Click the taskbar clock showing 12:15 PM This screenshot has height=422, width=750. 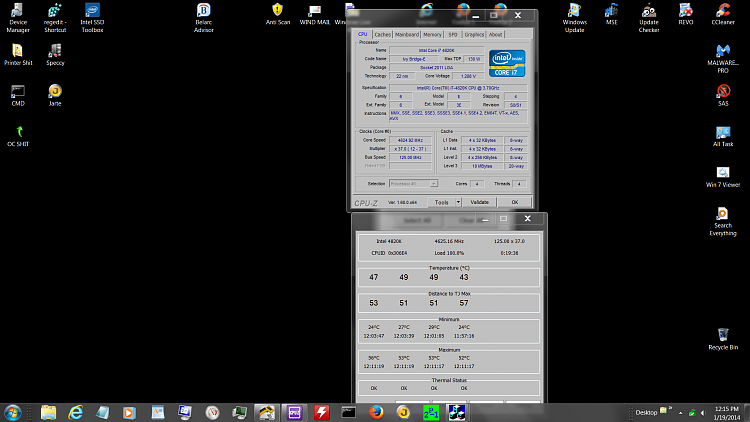727,413
